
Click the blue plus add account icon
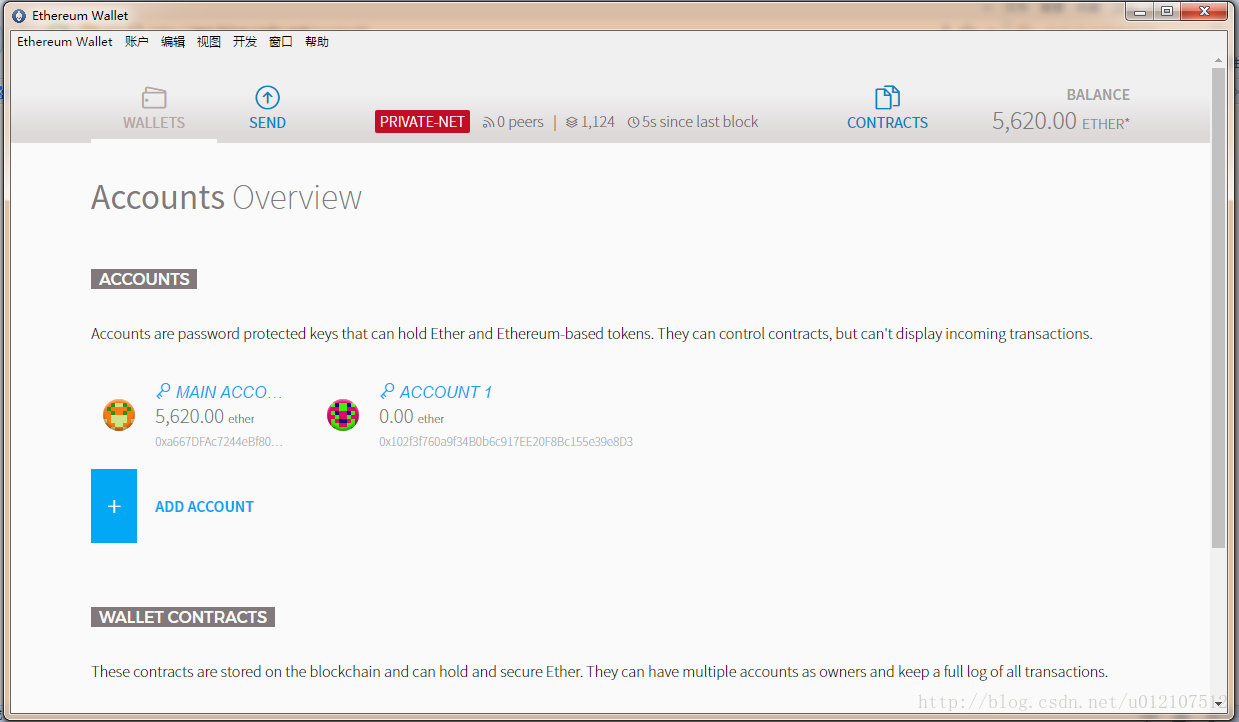tap(114, 506)
